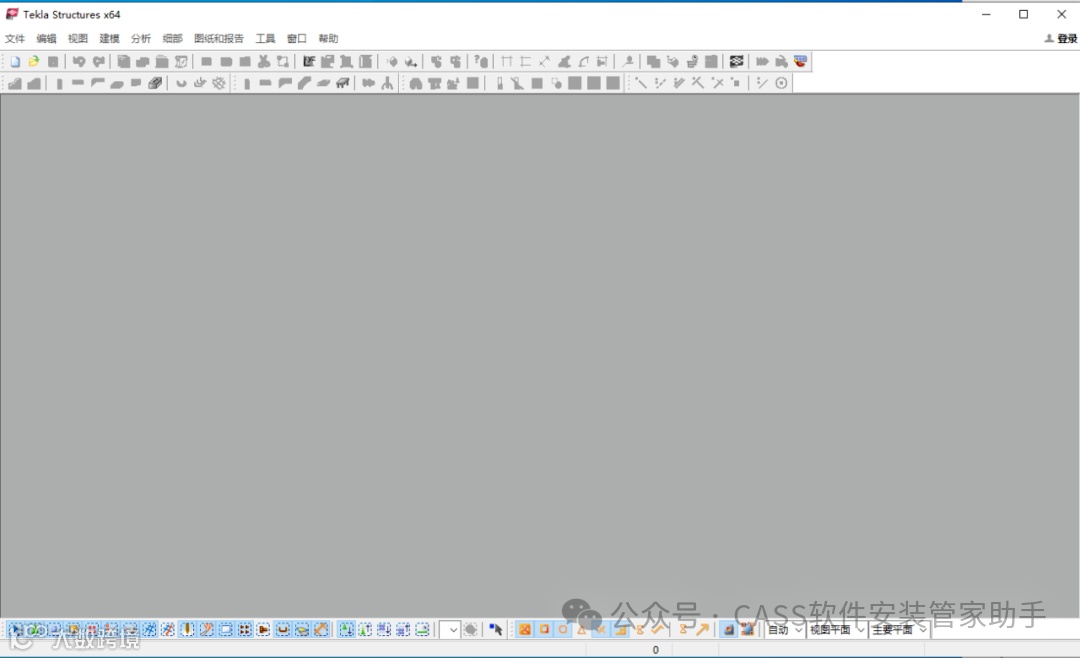Open the 自动 depth dropdown
This screenshot has height=658, width=1080.
[785, 630]
